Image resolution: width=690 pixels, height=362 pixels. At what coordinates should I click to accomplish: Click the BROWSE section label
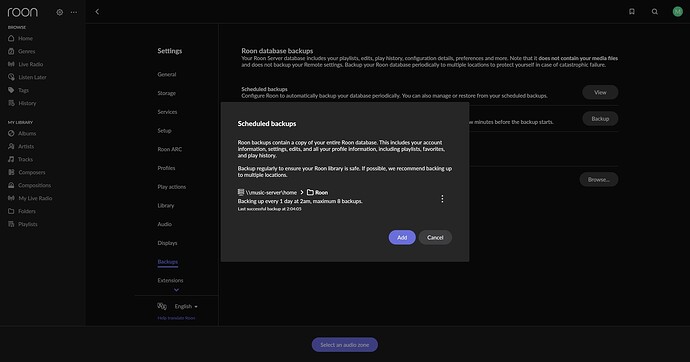(17, 27)
